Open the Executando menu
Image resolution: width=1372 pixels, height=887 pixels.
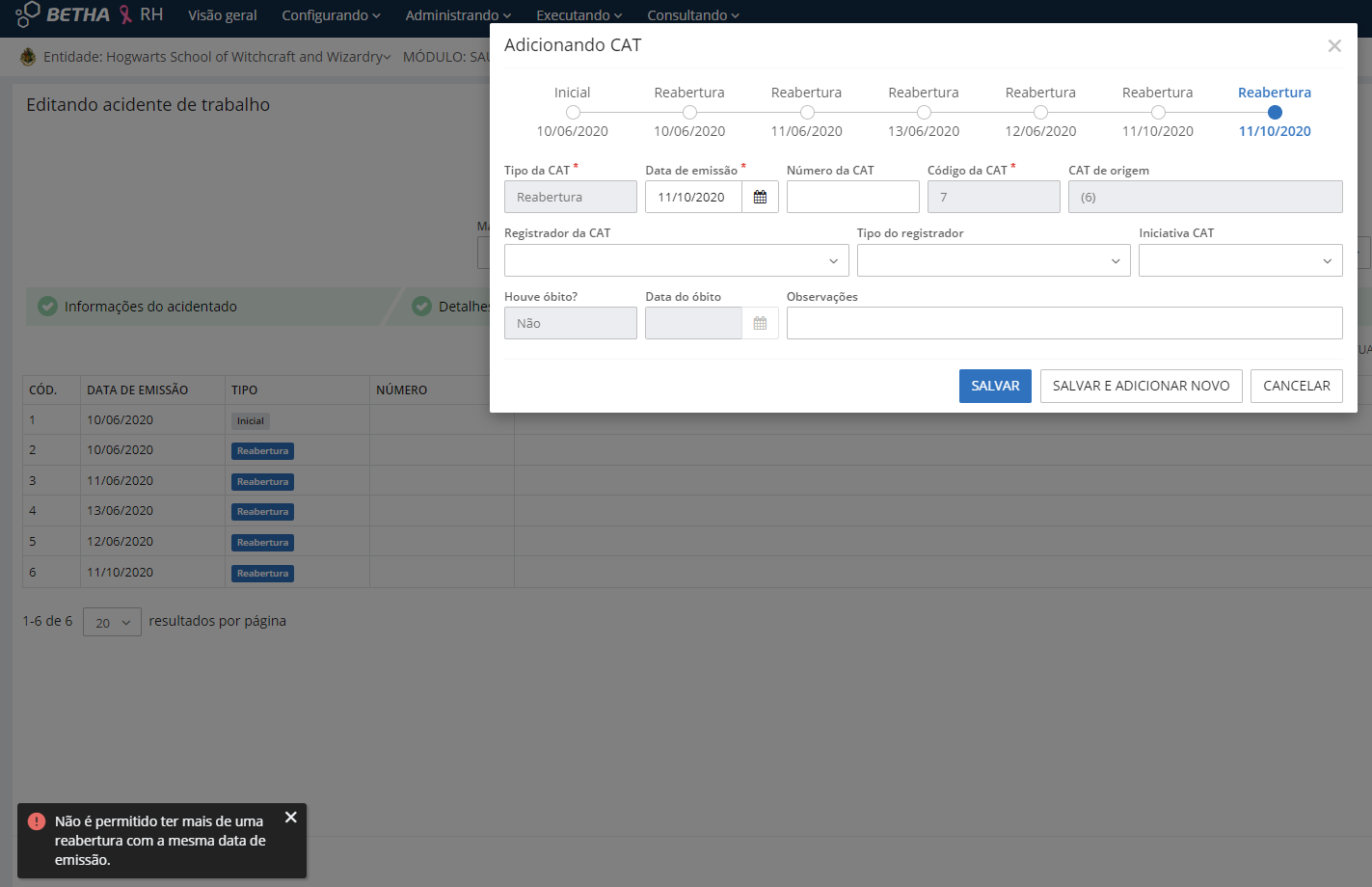(x=578, y=15)
